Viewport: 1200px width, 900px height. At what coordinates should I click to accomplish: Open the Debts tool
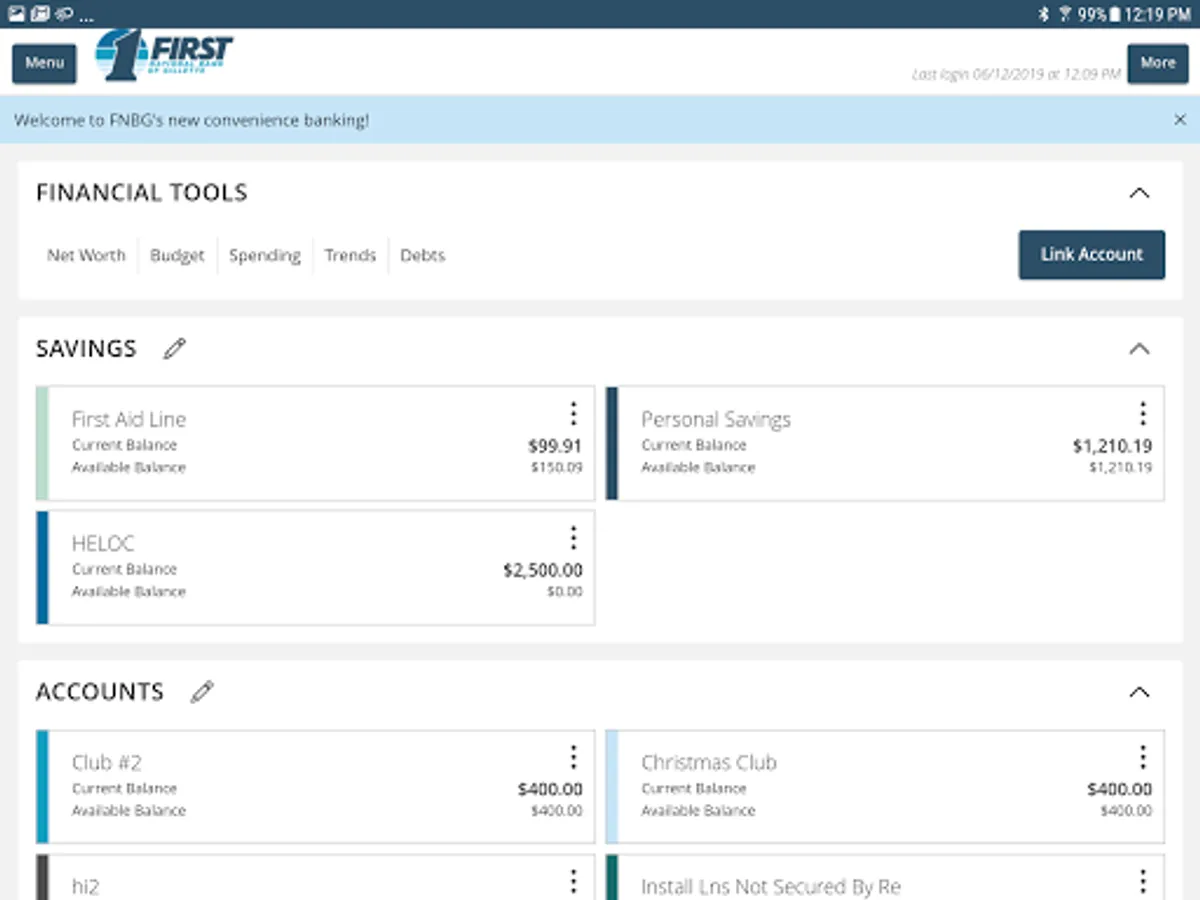pyautogui.click(x=422, y=255)
